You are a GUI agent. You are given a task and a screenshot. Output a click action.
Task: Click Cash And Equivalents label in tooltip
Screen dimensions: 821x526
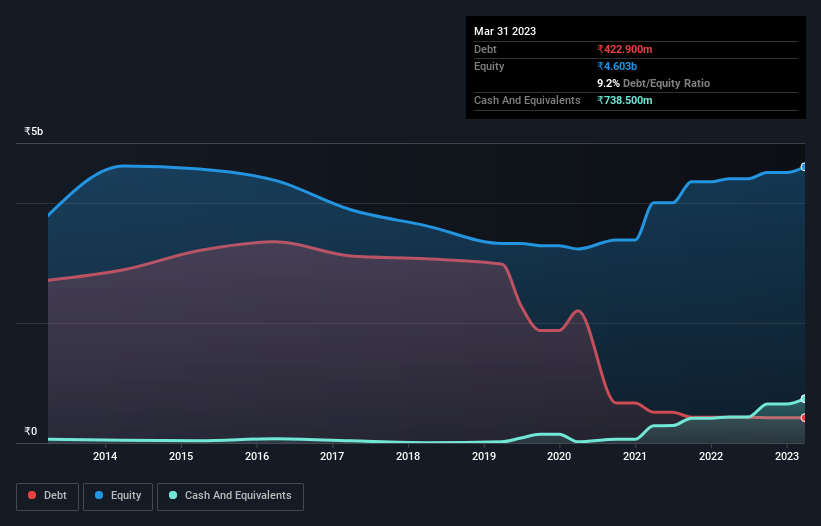tap(527, 100)
